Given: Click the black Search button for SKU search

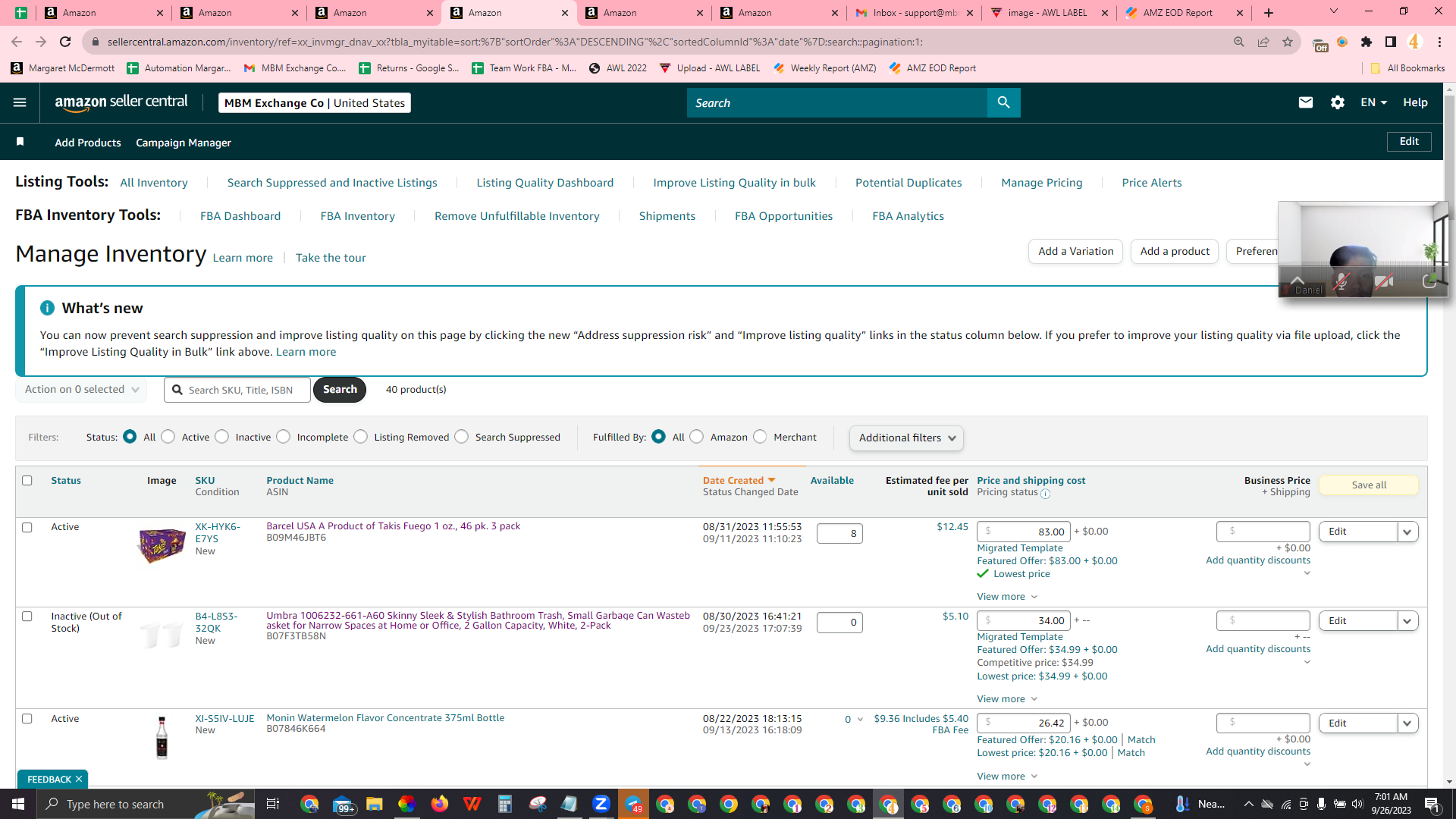Looking at the screenshot, I should (x=340, y=390).
